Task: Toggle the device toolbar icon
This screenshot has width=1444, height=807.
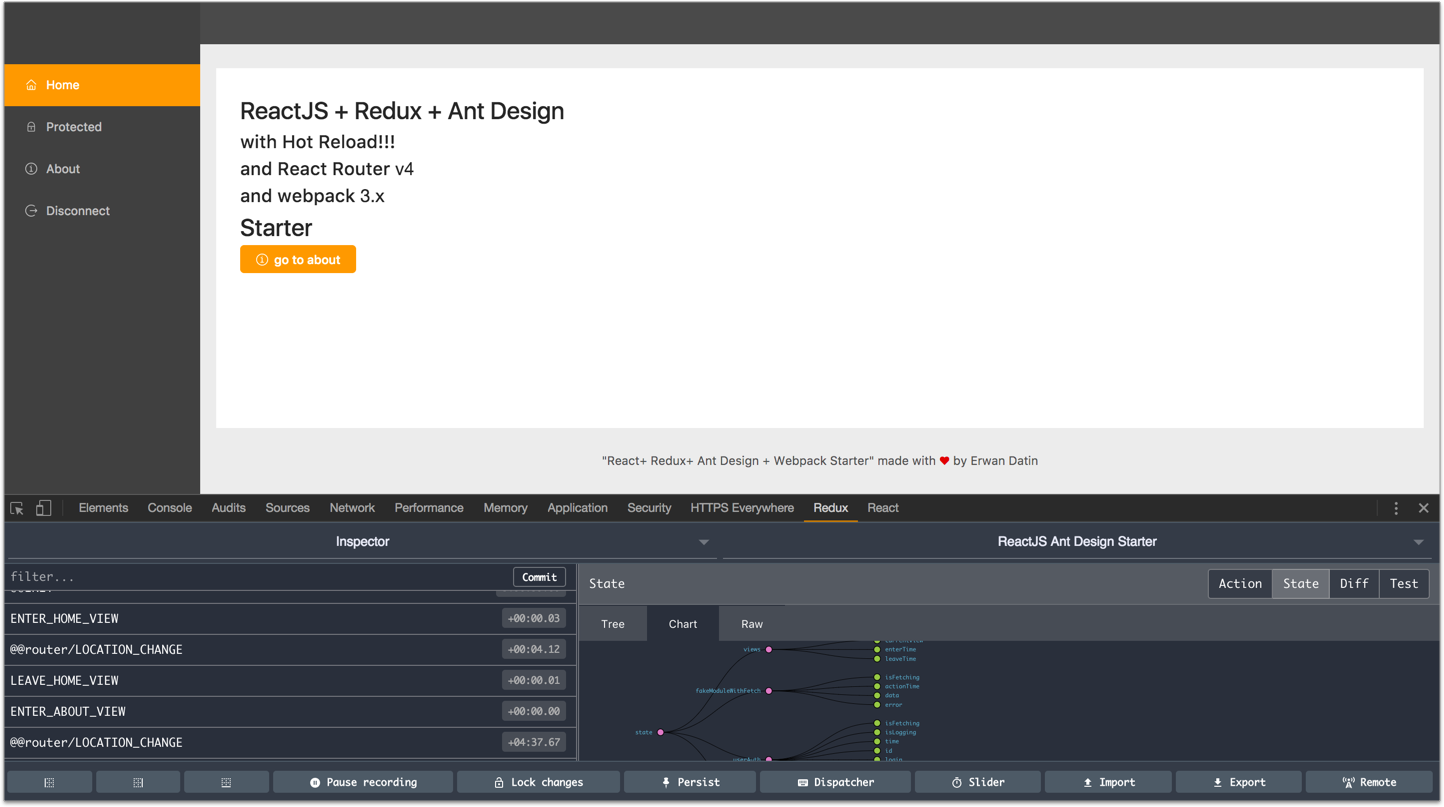Action: pyautogui.click(x=43, y=509)
